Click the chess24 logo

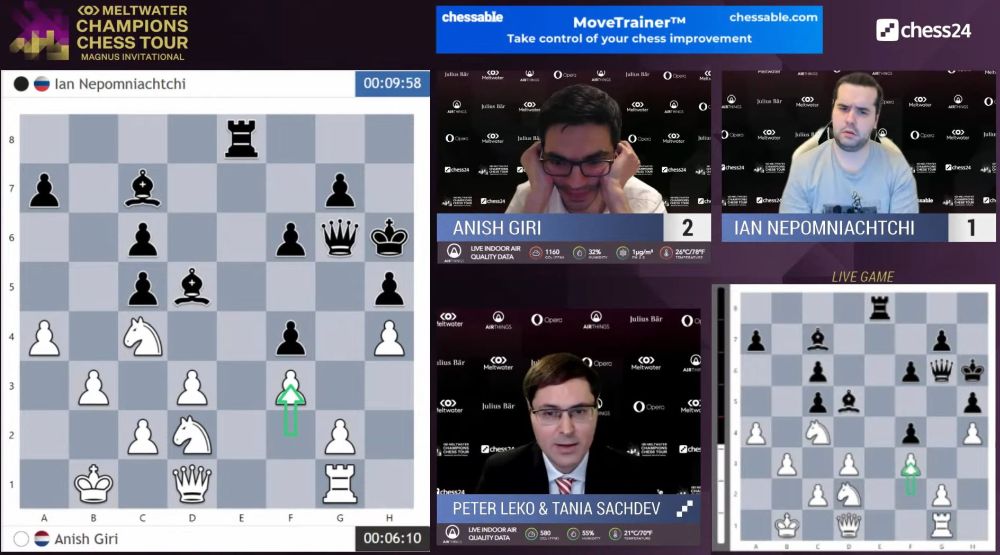923,30
